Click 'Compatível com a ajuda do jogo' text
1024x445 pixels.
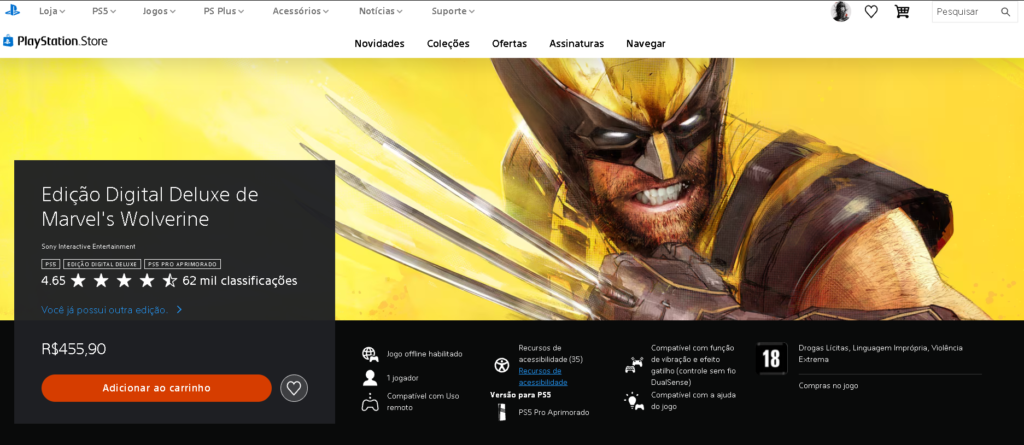click(692, 401)
